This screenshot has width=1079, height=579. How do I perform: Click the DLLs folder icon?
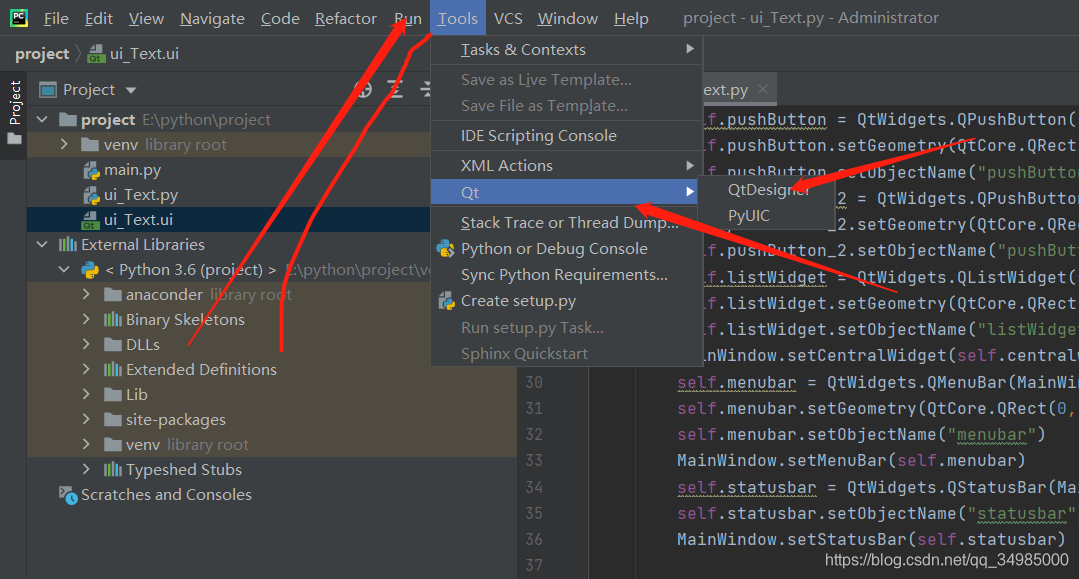(x=113, y=344)
